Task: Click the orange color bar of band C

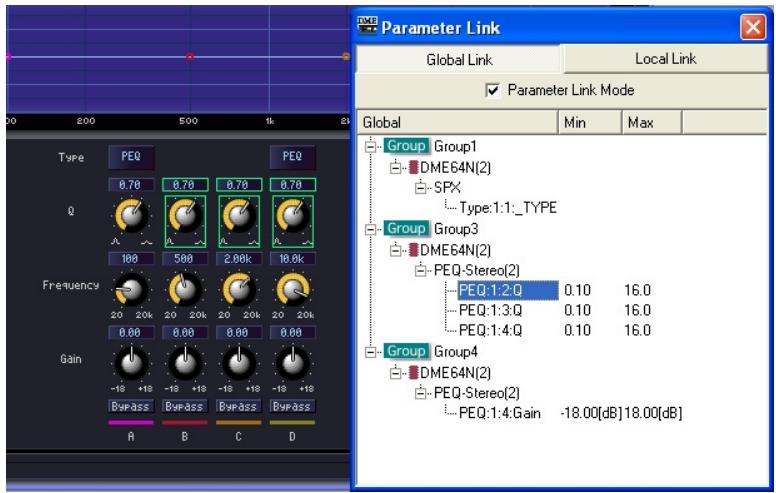Action: tap(239, 423)
